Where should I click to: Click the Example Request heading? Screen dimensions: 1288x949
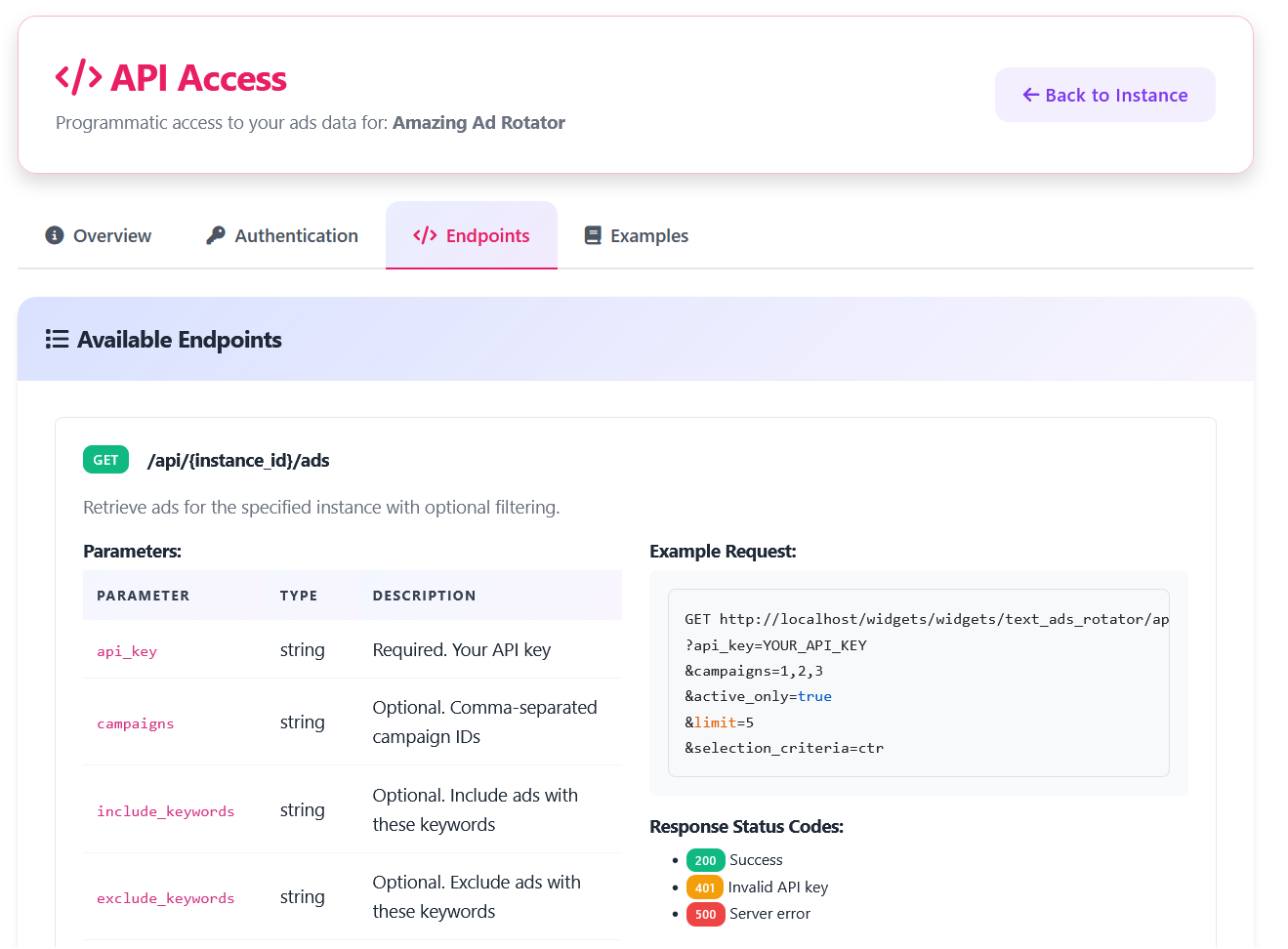pyautogui.click(x=723, y=552)
